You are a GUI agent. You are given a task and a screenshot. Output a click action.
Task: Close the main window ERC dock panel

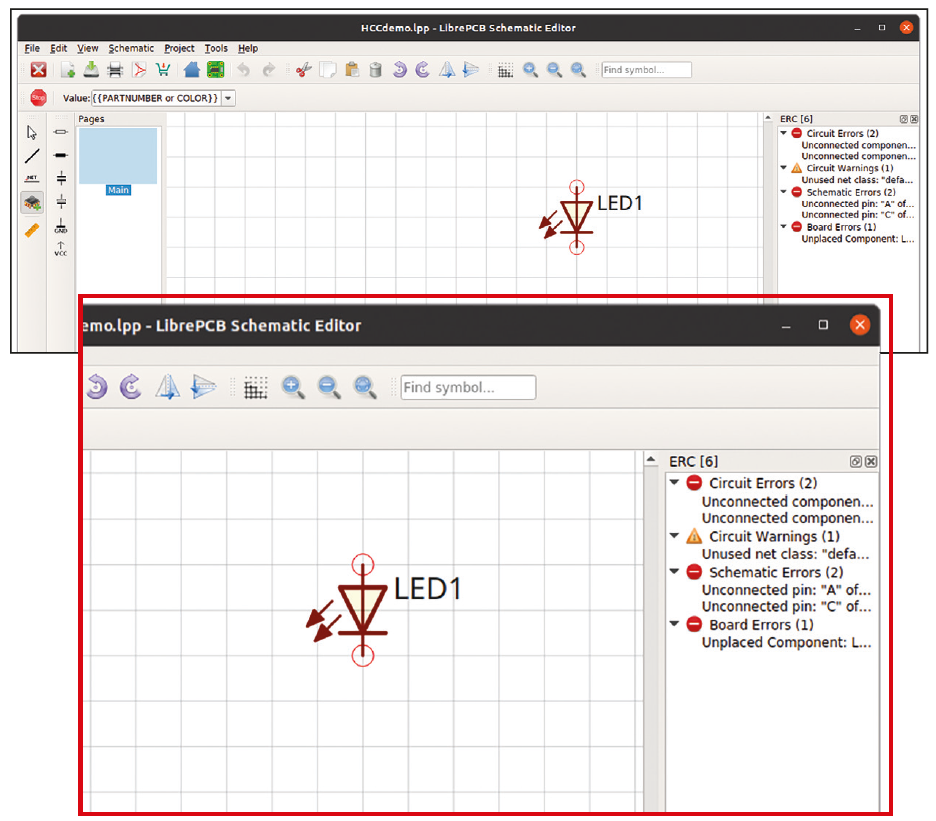pyautogui.click(x=914, y=119)
